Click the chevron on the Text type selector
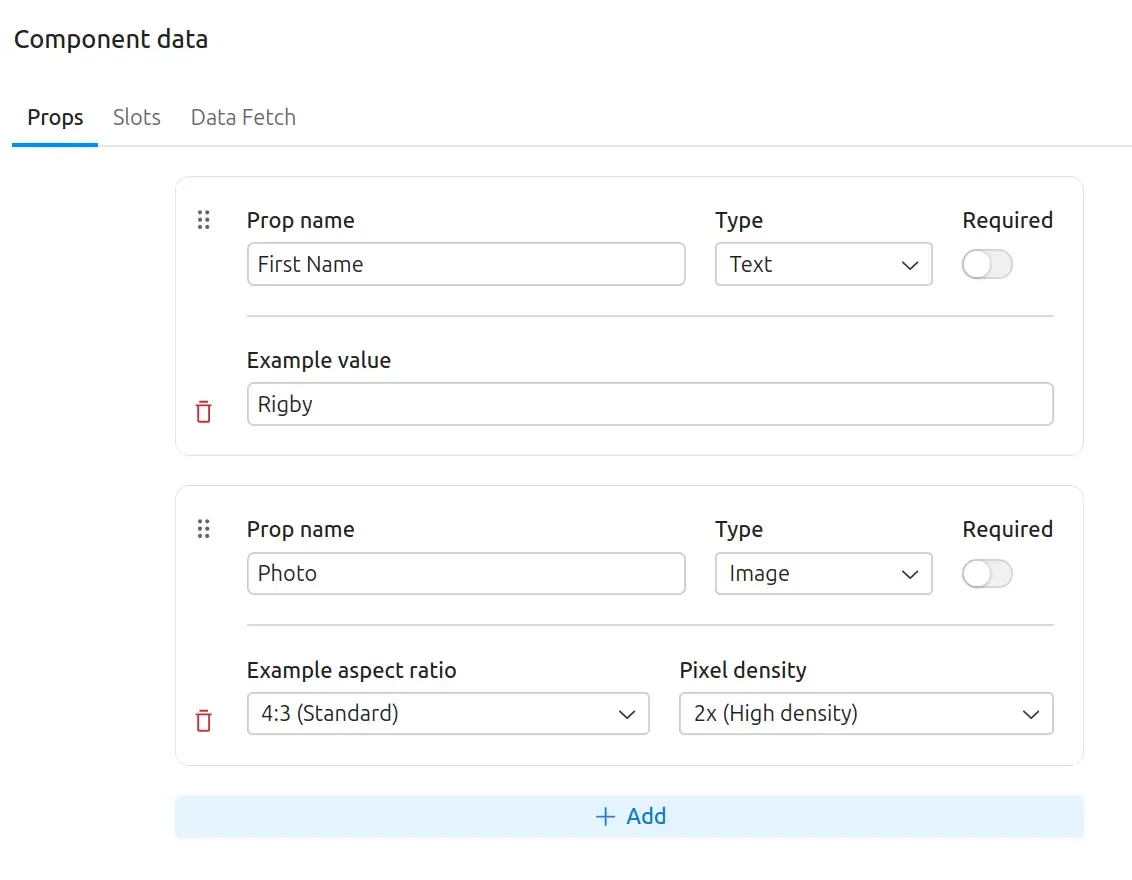 (910, 264)
